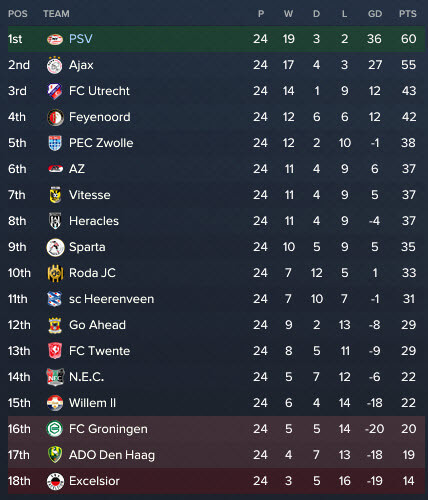Select the ADO Den Haag team name
The height and width of the screenshot is (500, 428).
[x=112, y=455]
